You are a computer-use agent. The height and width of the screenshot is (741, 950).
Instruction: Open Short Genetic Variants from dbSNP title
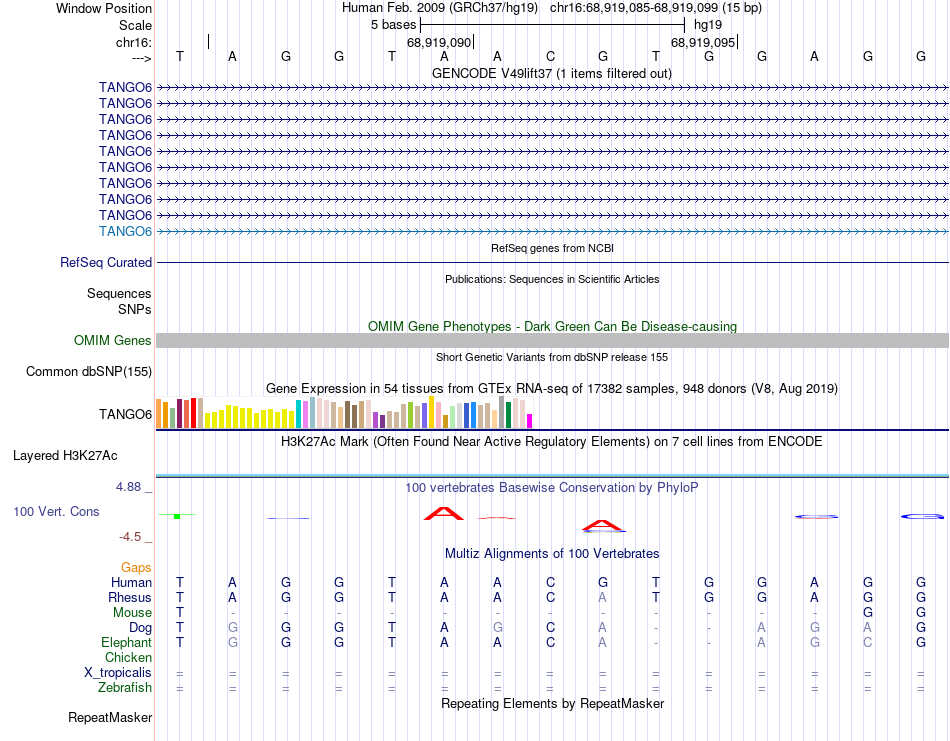[552, 357]
